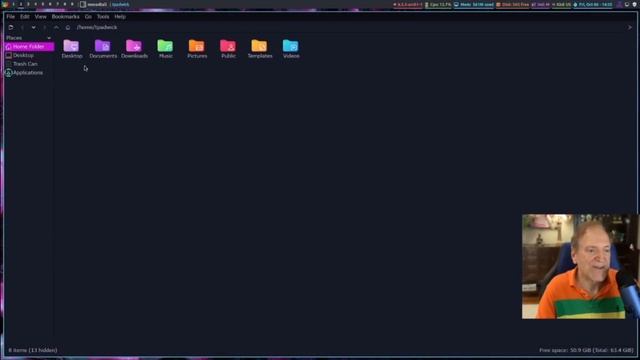Select the orange Pictures folder
The width and height of the screenshot is (640, 360).
(x=197, y=49)
